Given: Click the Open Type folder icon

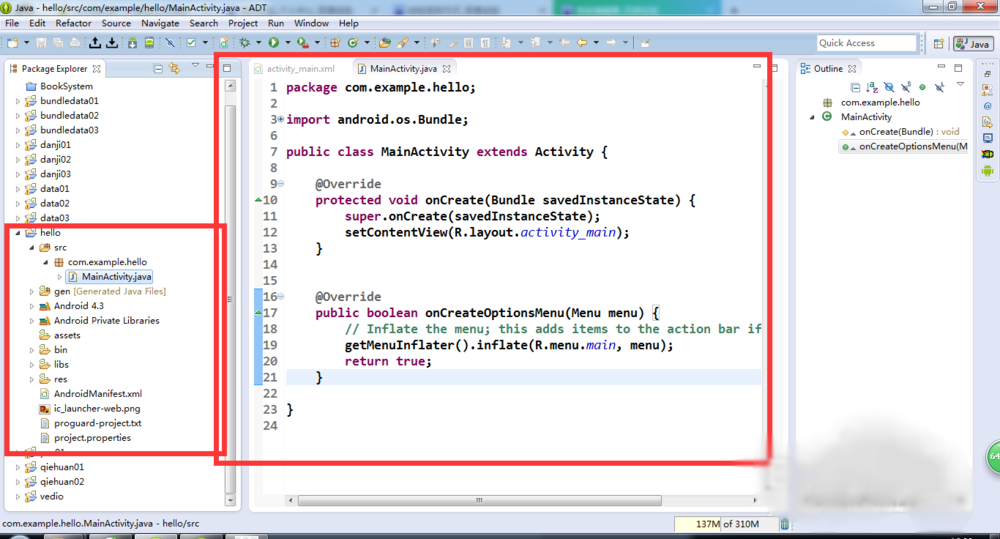Looking at the screenshot, I should [385, 43].
